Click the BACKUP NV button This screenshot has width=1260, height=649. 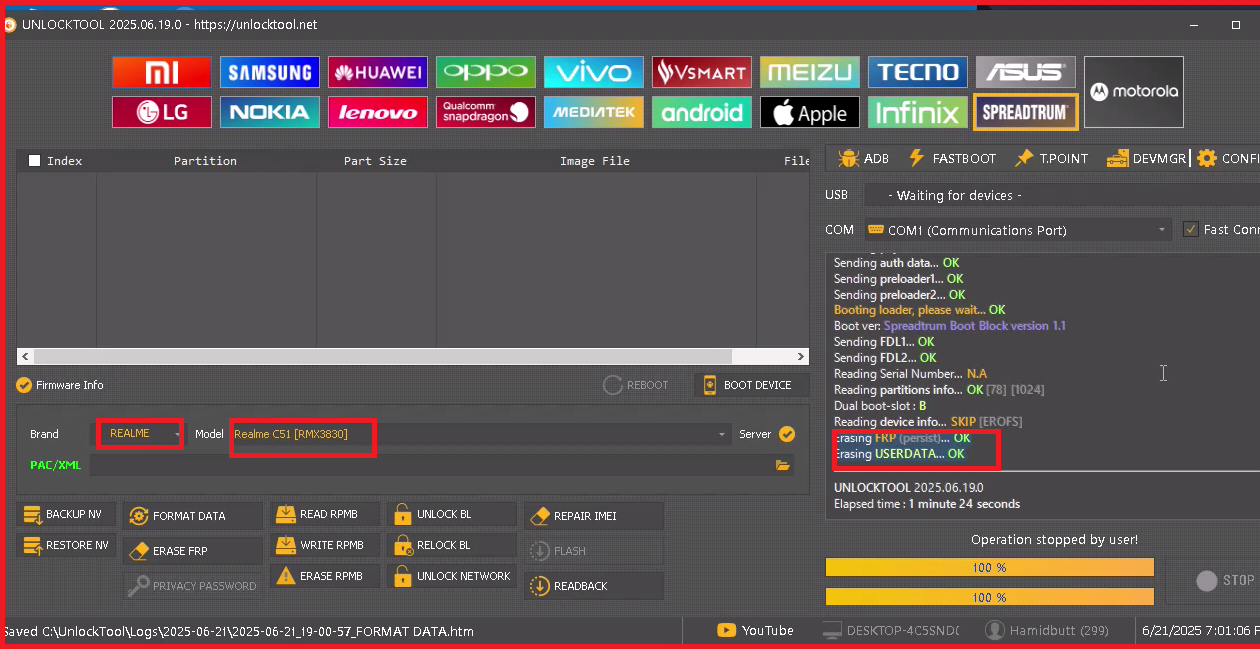point(67,514)
